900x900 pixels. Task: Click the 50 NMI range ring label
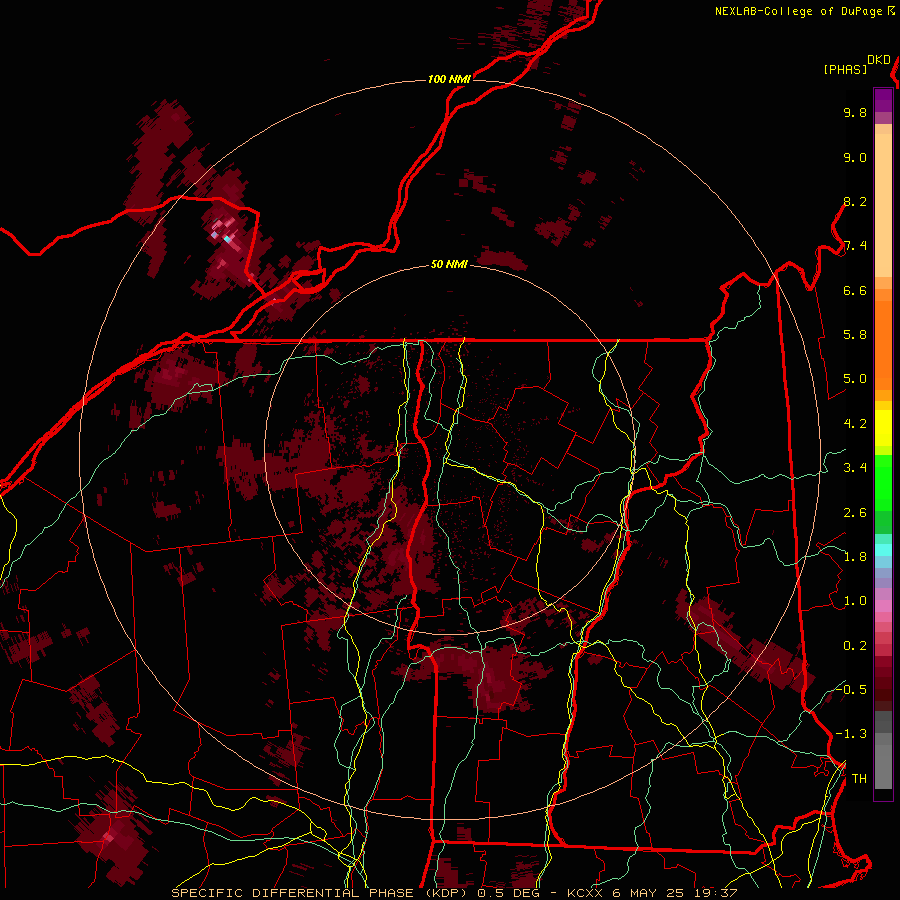(449, 264)
